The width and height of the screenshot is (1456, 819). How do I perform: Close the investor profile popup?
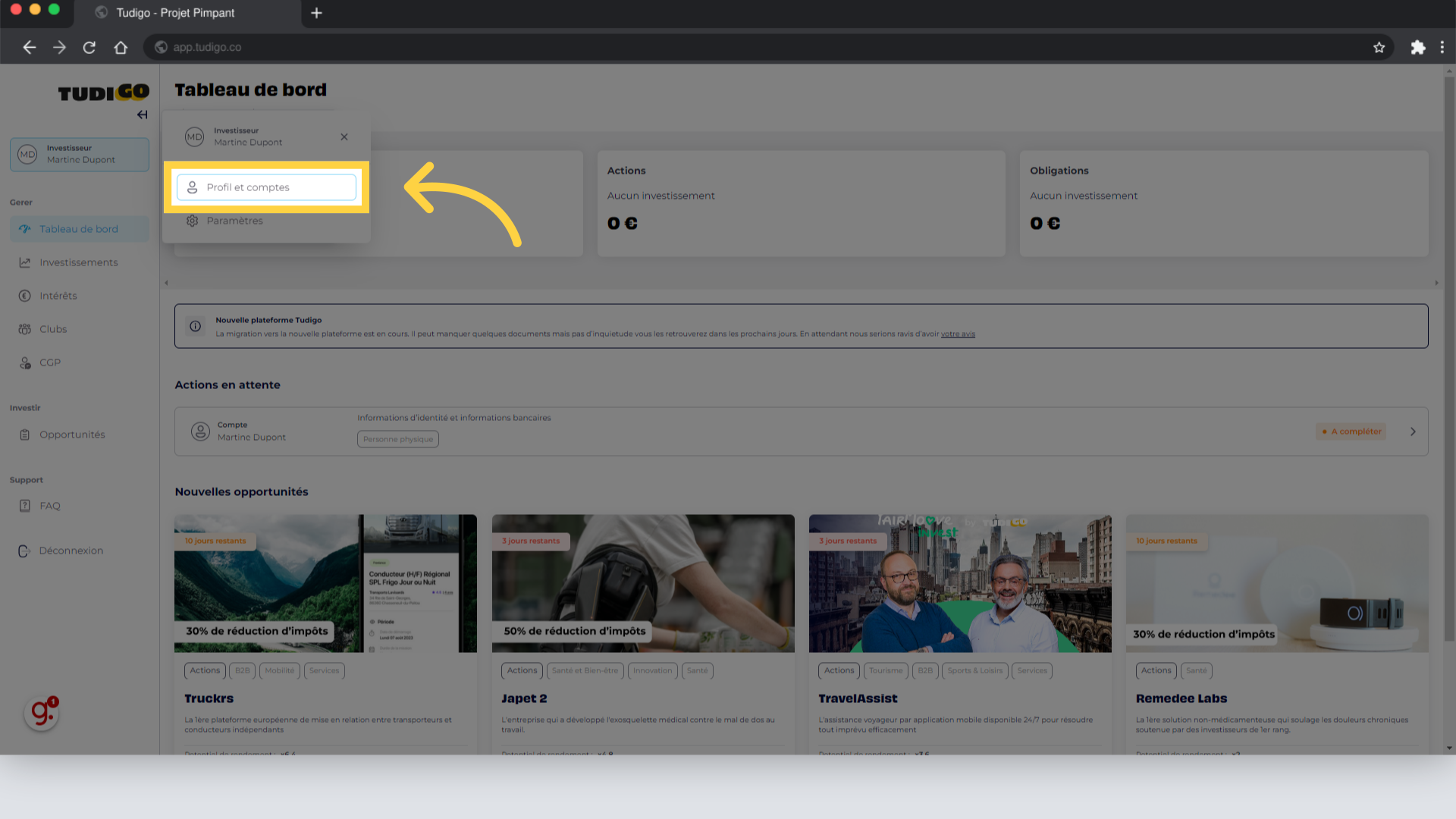pos(344,136)
